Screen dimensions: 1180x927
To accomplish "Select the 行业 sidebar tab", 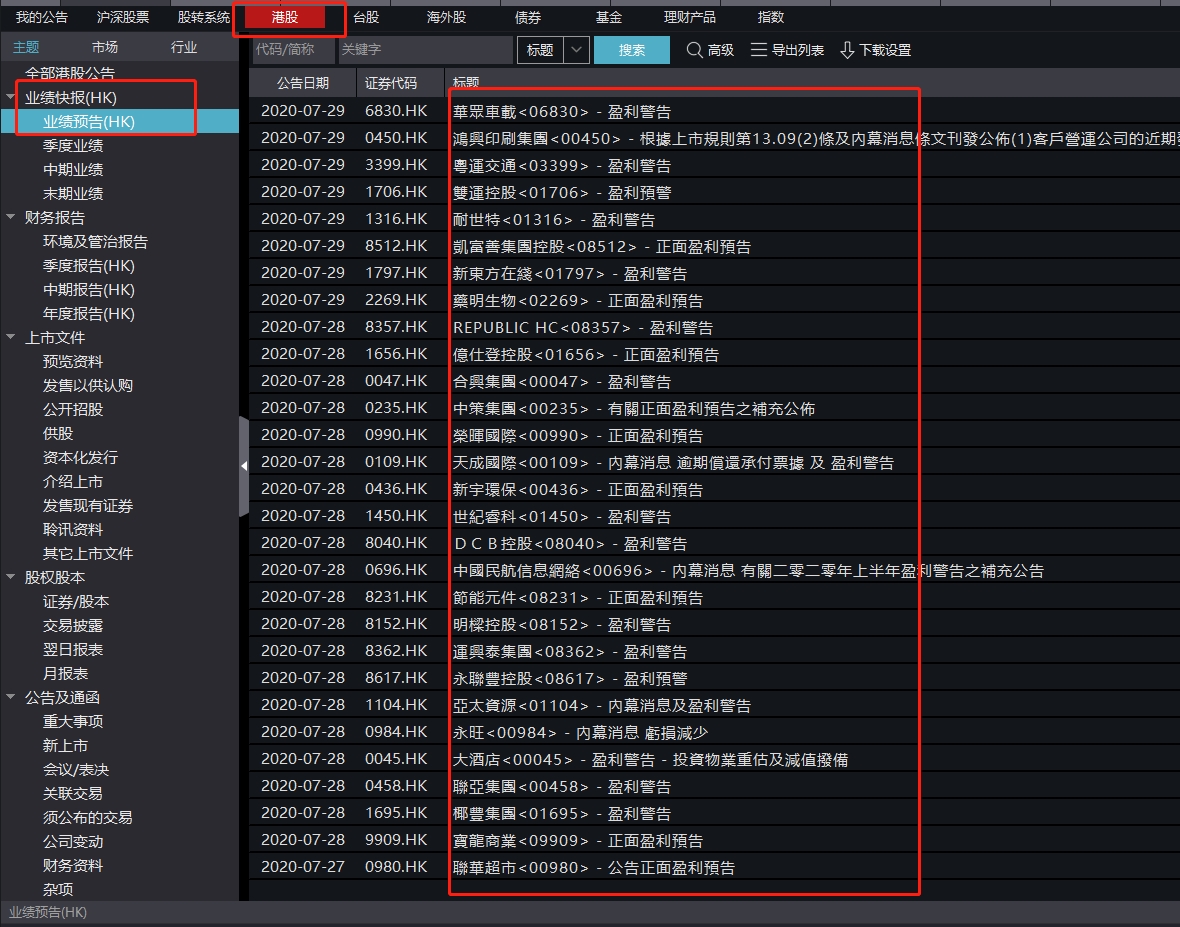I will tap(184, 47).
